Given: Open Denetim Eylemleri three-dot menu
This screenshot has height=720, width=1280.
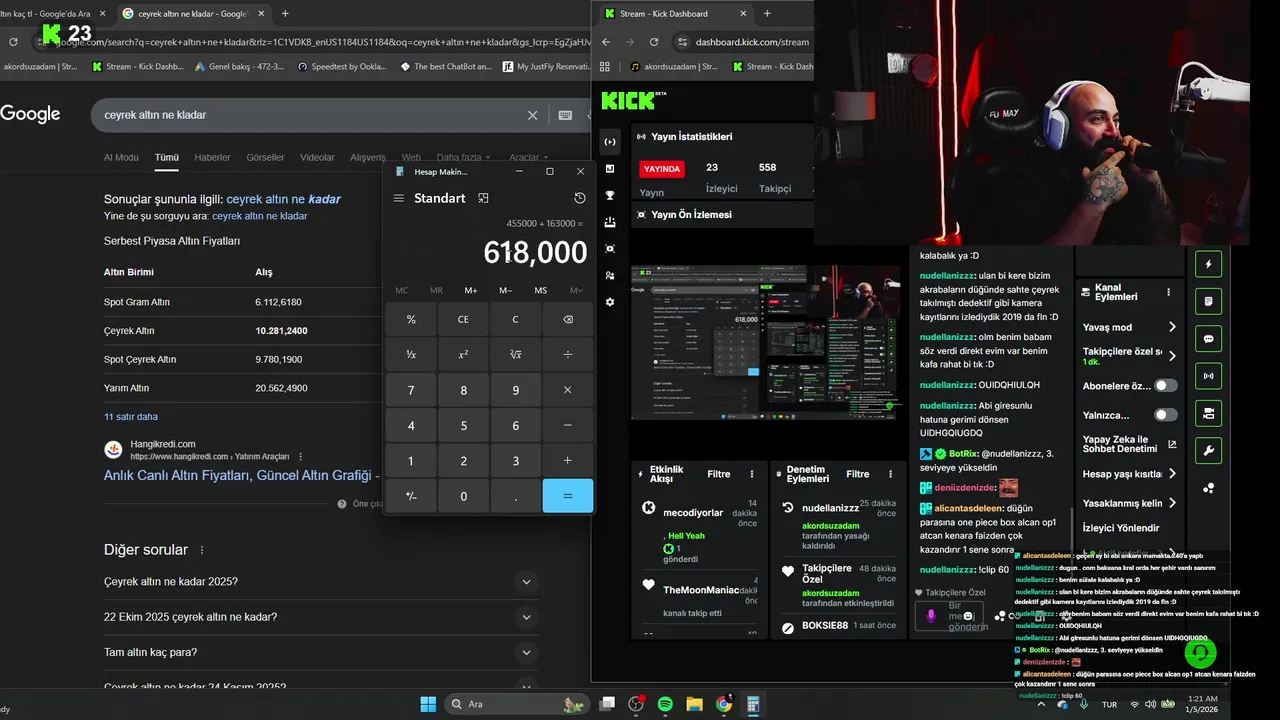Looking at the screenshot, I should (891, 474).
